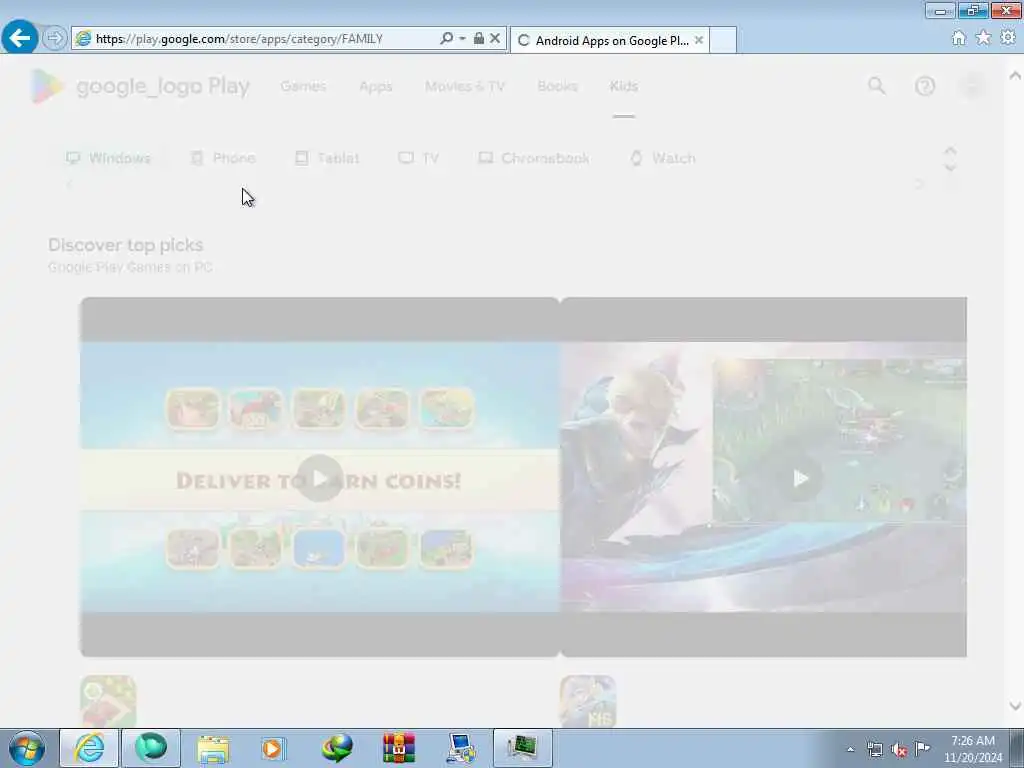
Task: Open the account avatar on Google Play
Action: point(972,86)
